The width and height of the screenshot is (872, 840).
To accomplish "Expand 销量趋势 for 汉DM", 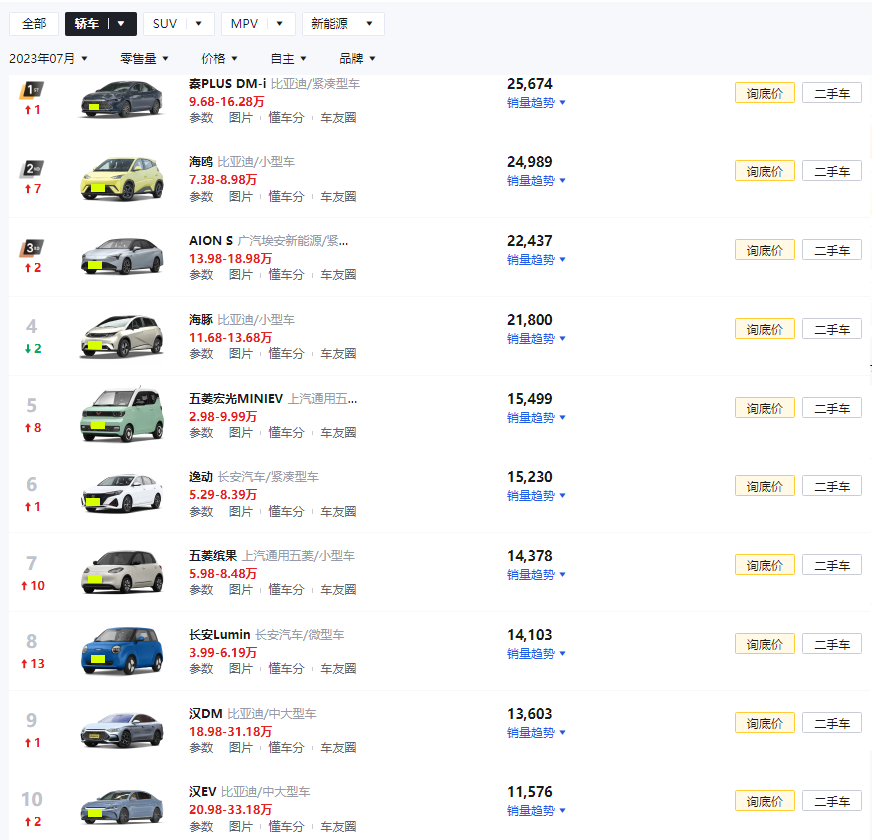I will click(x=536, y=733).
